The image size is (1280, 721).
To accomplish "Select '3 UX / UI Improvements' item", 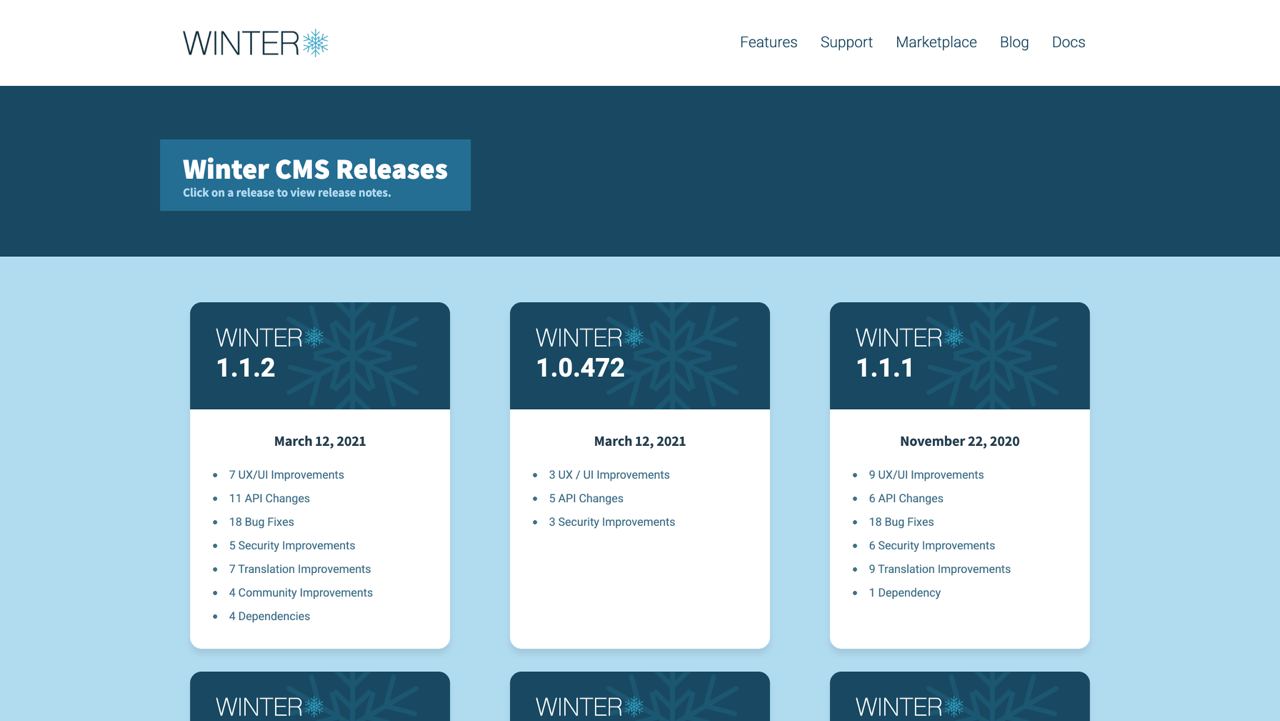I will click(609, 475).
